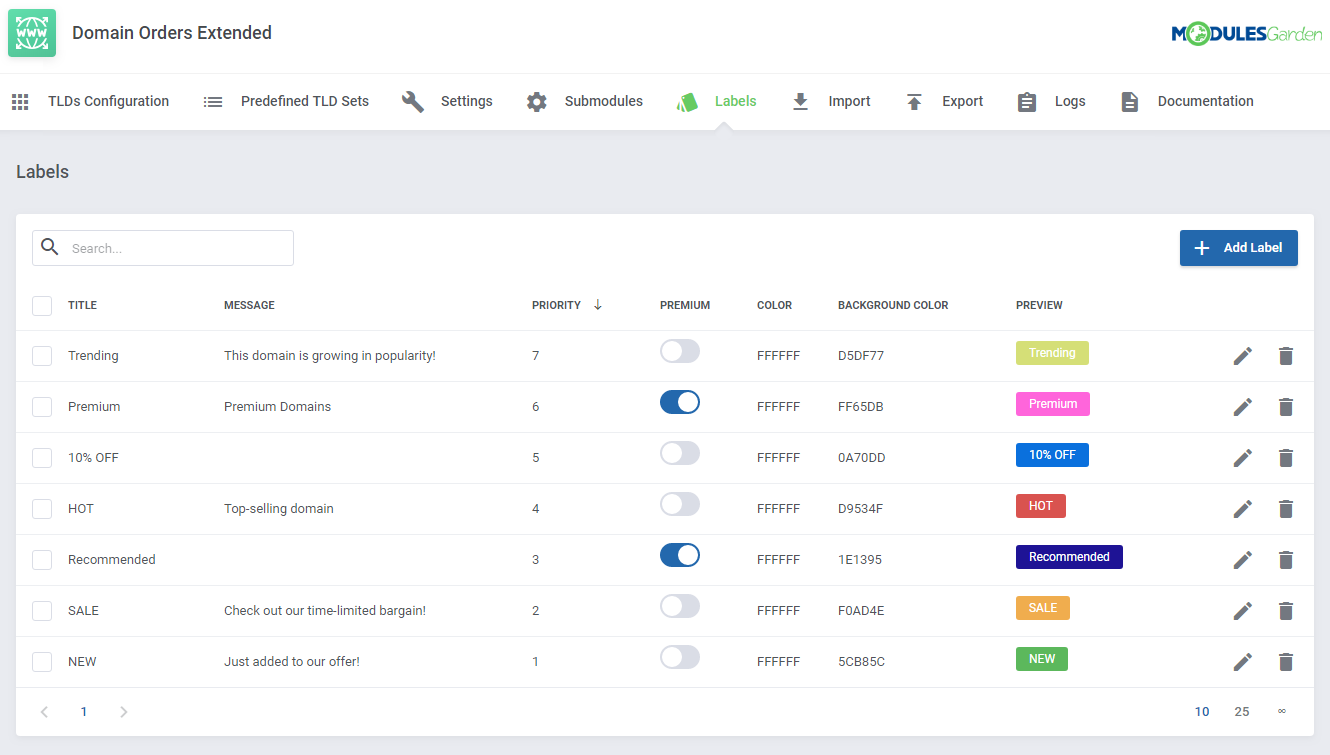Go to next page chevron

click(124, 712)
